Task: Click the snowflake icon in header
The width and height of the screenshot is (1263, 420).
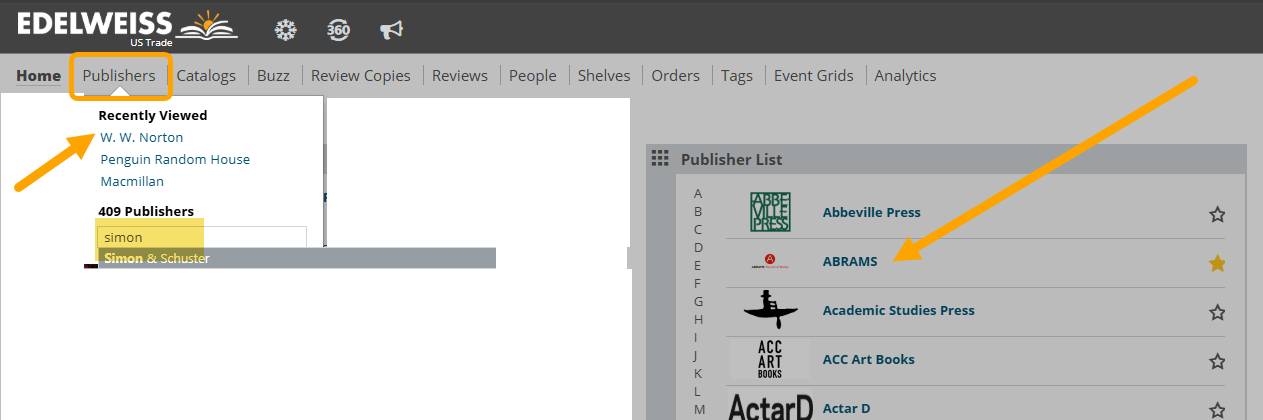Action: pyautogui.click(x=287, y=30)
